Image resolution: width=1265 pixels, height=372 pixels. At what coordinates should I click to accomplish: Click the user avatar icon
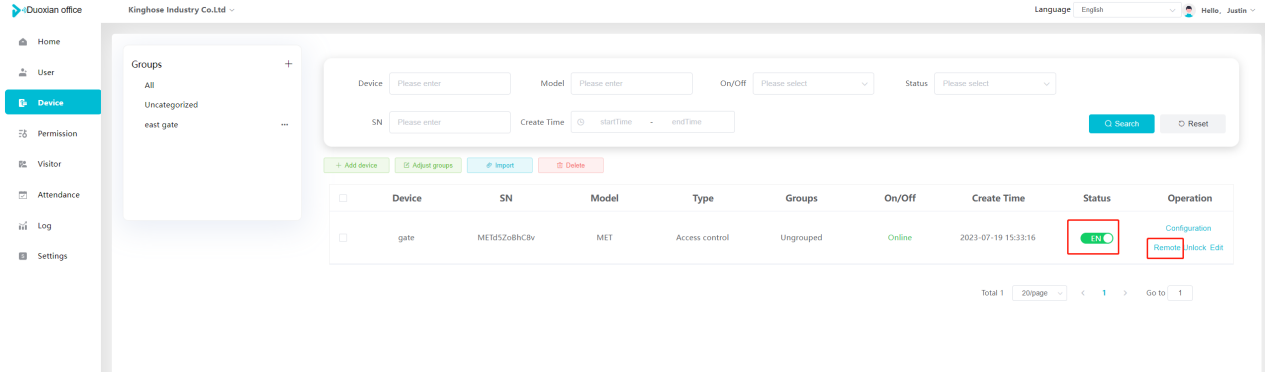point(1189,10)
